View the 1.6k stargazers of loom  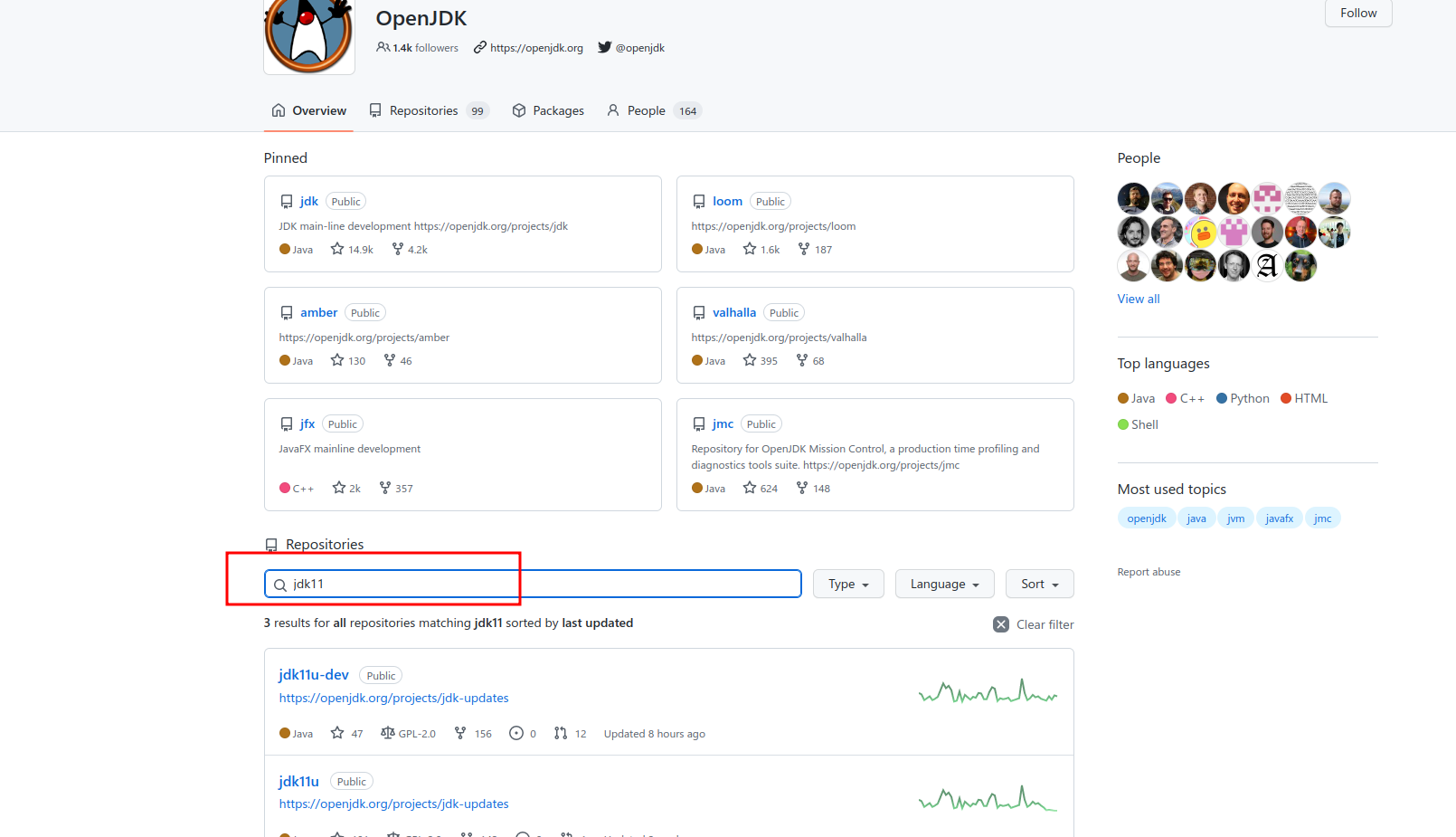point(761,250)
